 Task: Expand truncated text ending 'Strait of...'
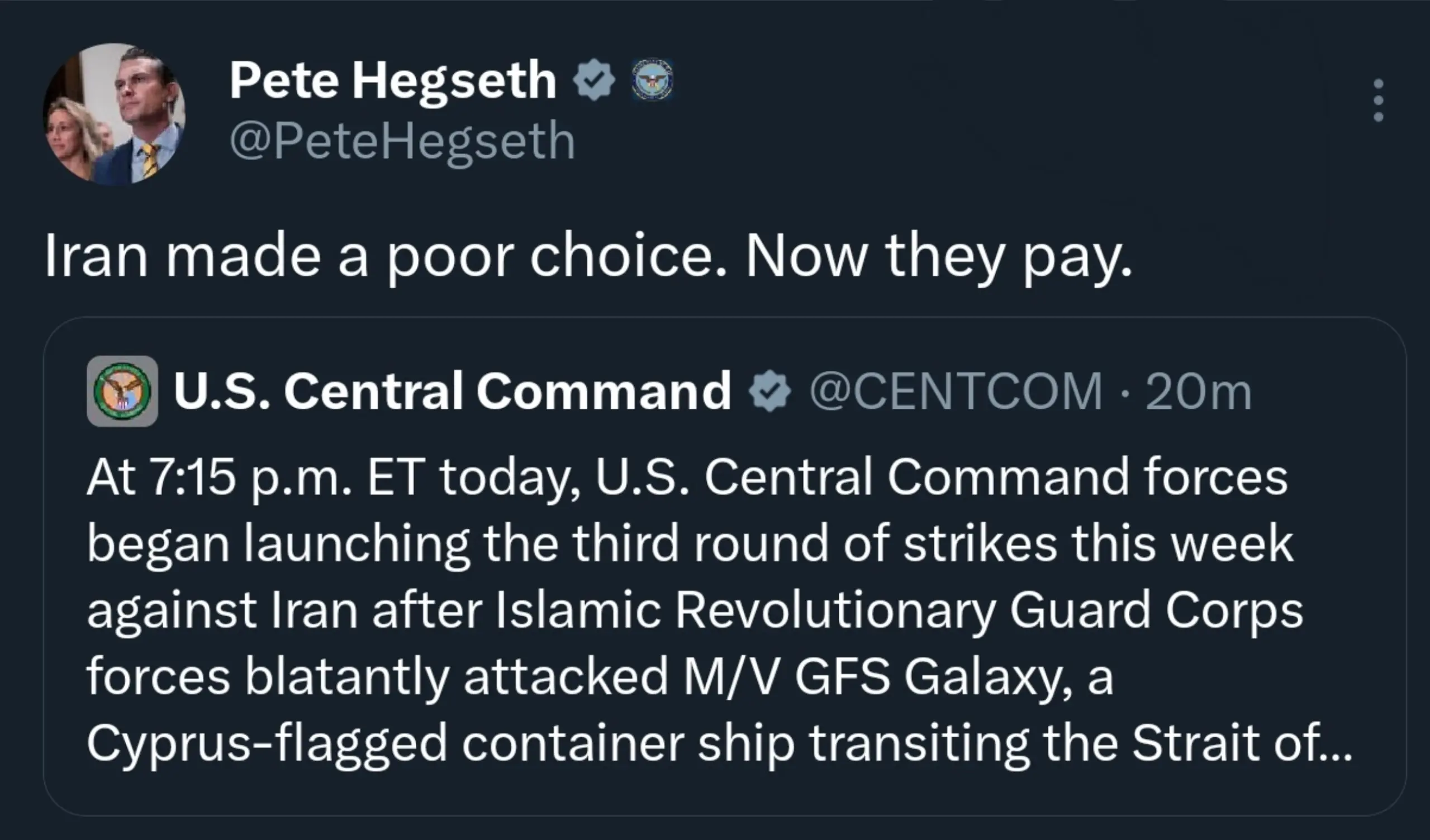[1243, 743]
